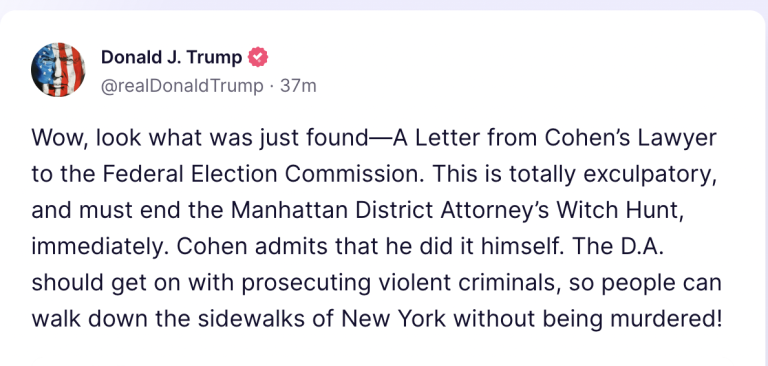The height and width of the screenshot is (366, 768).
Task: Click the phrase "Cohen's Lawyer"
Action: click(631, 139)
